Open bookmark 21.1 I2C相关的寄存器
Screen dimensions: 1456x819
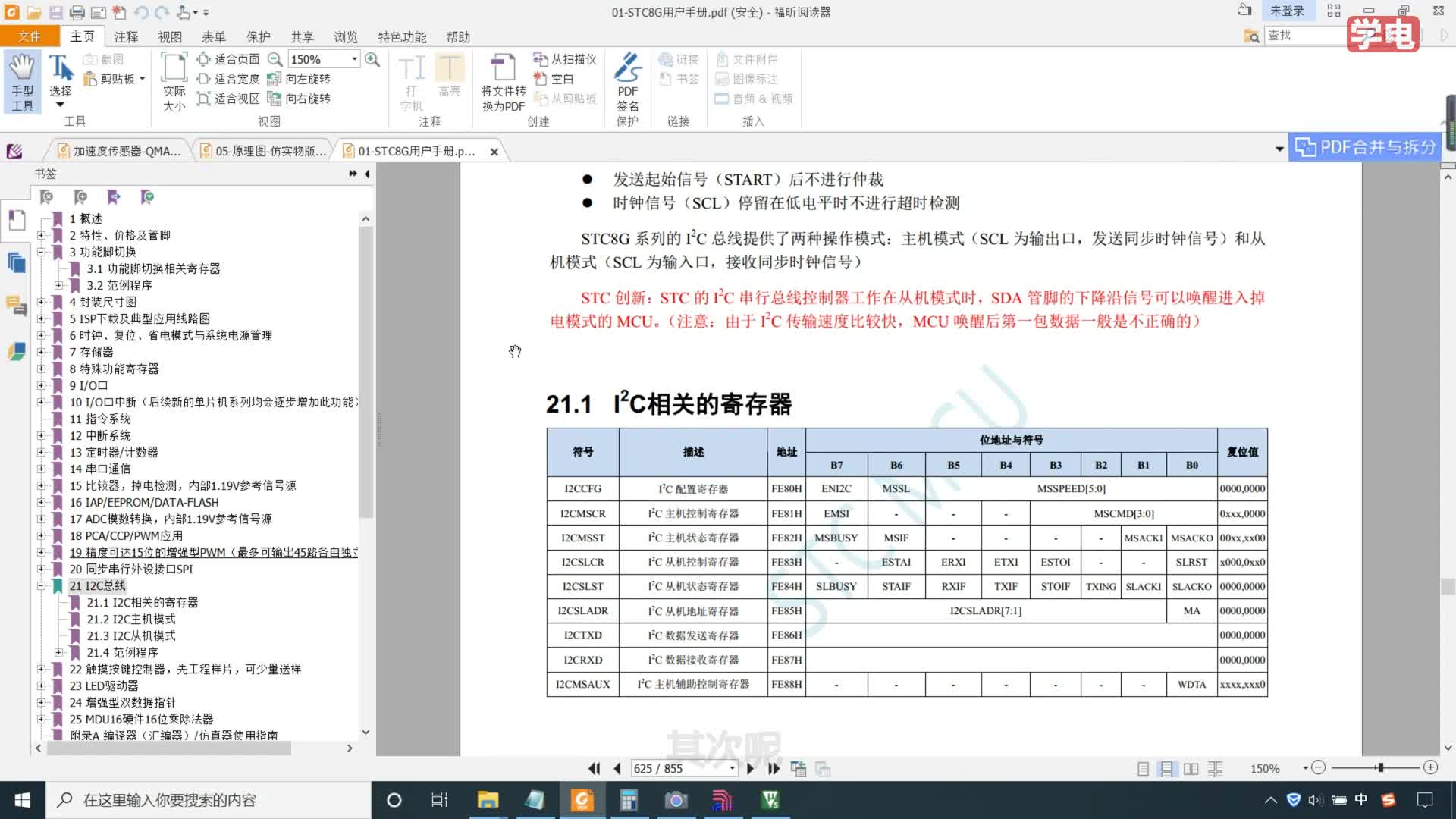coord(142,602)
